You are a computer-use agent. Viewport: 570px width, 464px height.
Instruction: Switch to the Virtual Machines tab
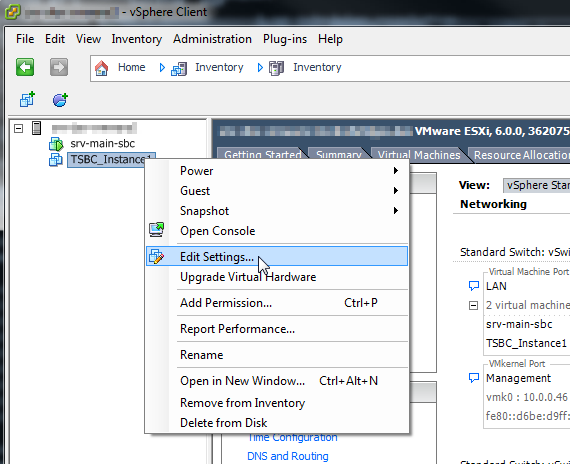(419, 155)
